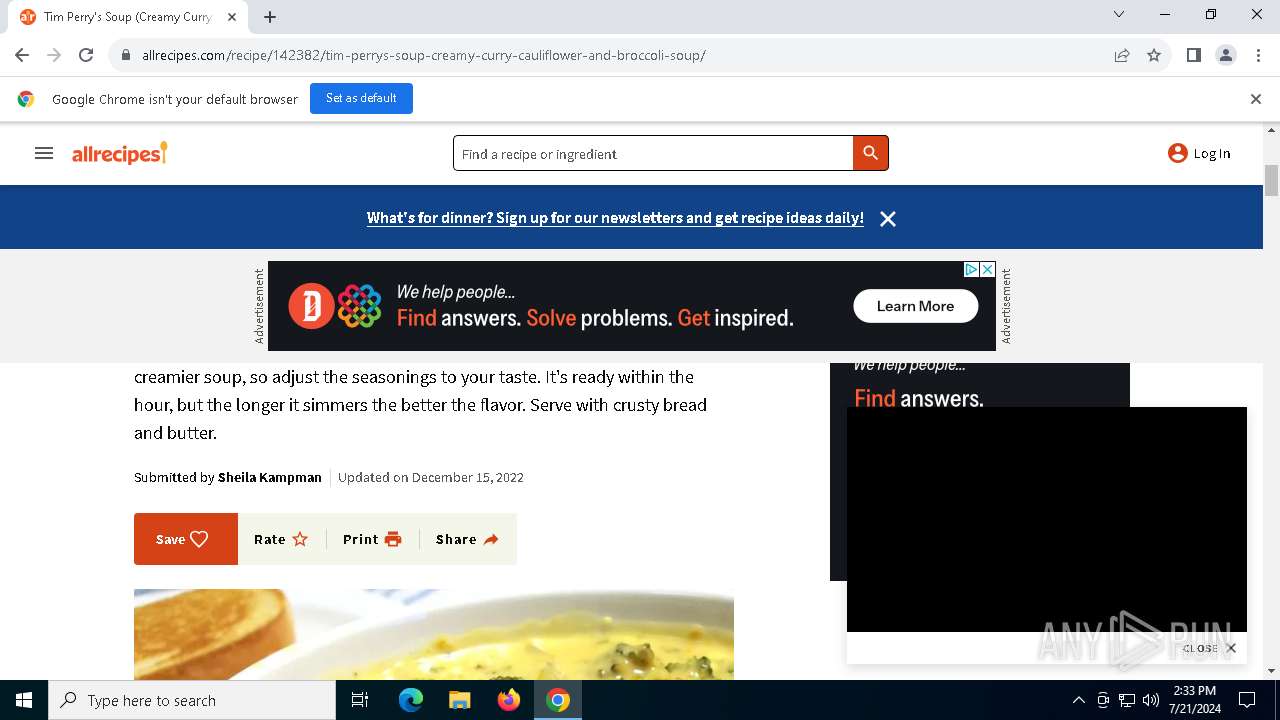Image resolution: width=1280 pixels, height=720 pixels.
Task: Share the recipe
Action: point(467,539)
